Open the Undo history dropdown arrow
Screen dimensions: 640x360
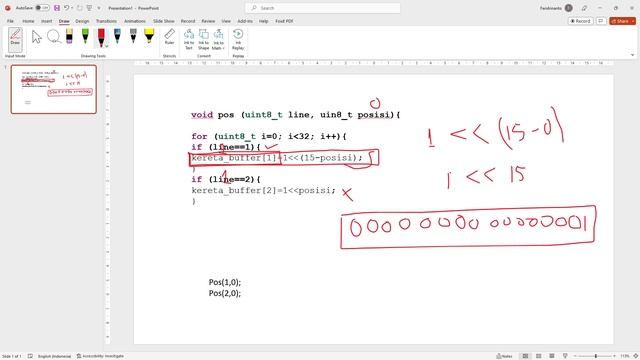click(x=72, y=8)
